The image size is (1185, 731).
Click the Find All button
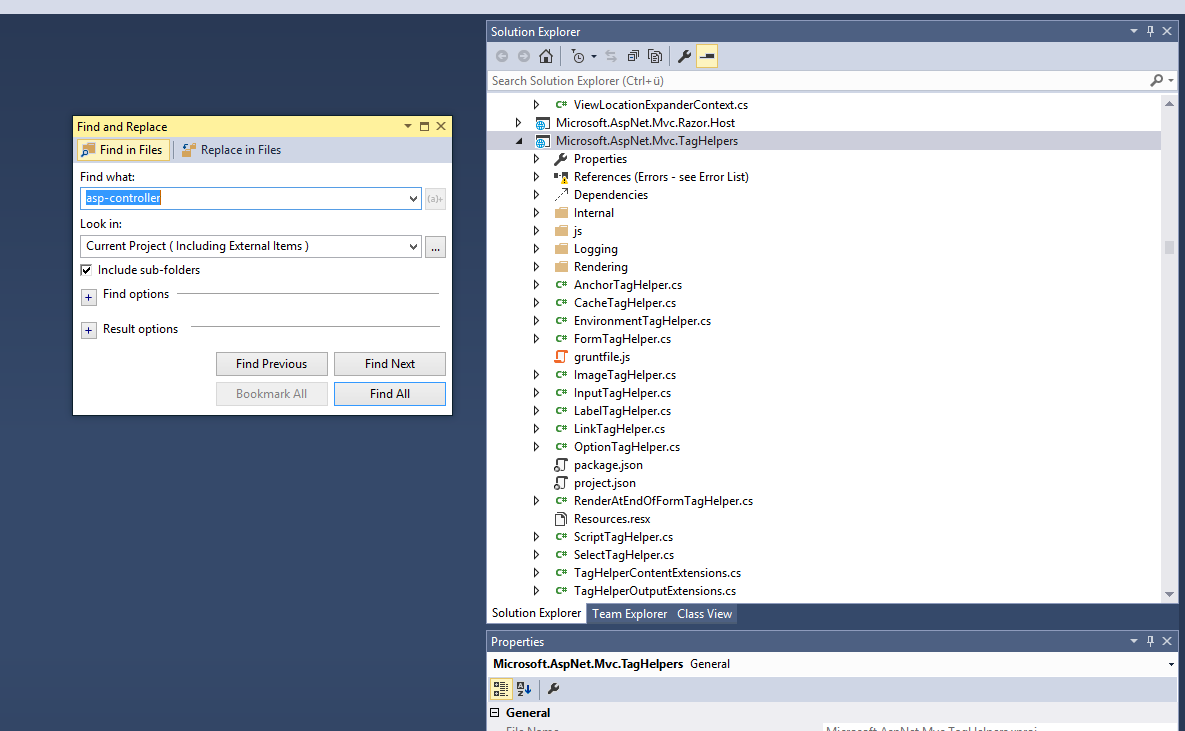click(390, 394)
